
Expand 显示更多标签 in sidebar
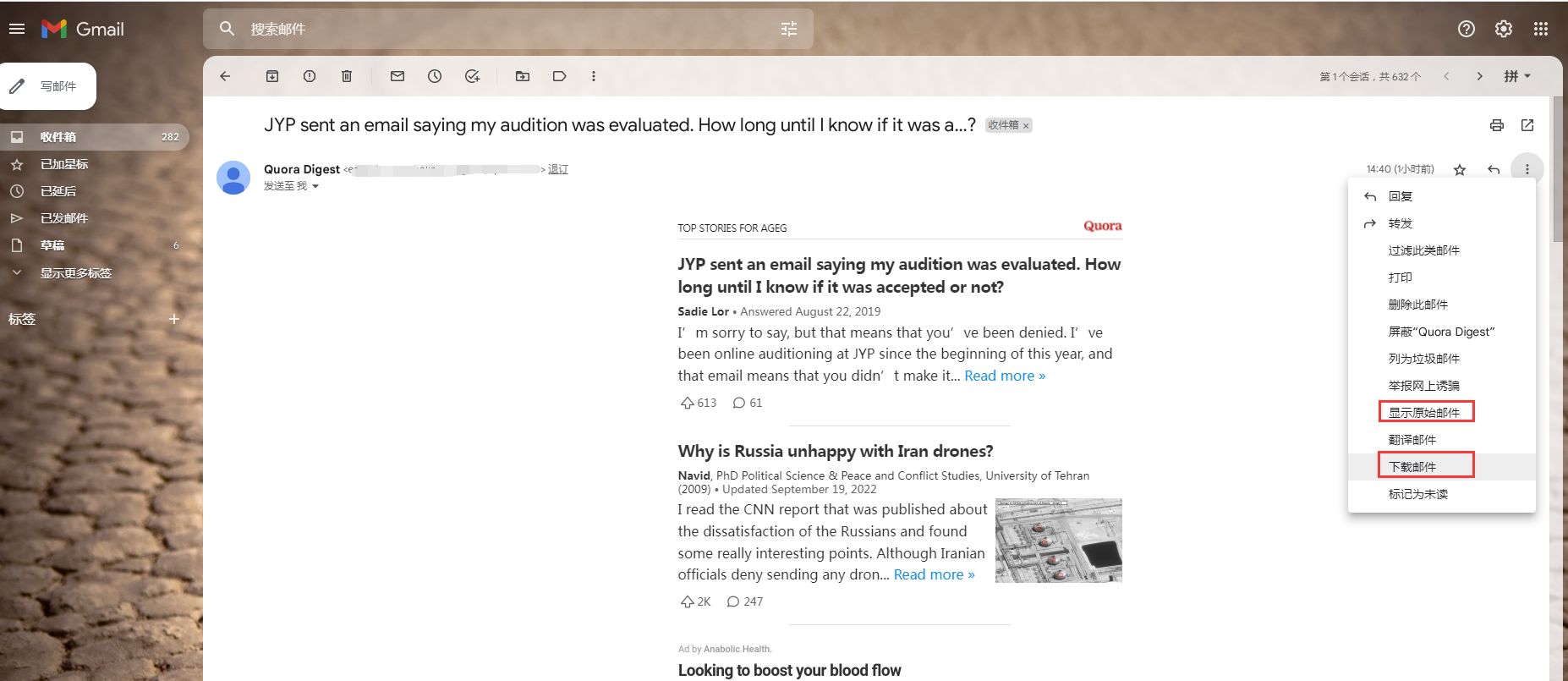point(75,273)
